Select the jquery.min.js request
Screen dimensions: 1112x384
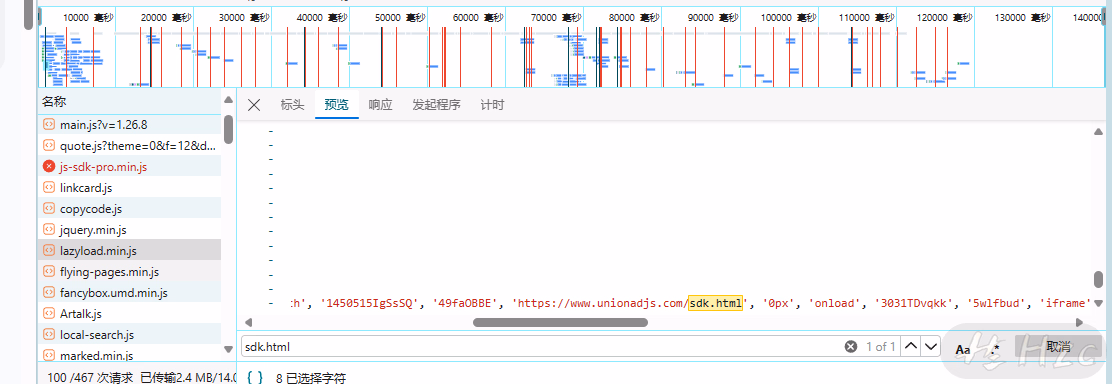click(130, 229)
